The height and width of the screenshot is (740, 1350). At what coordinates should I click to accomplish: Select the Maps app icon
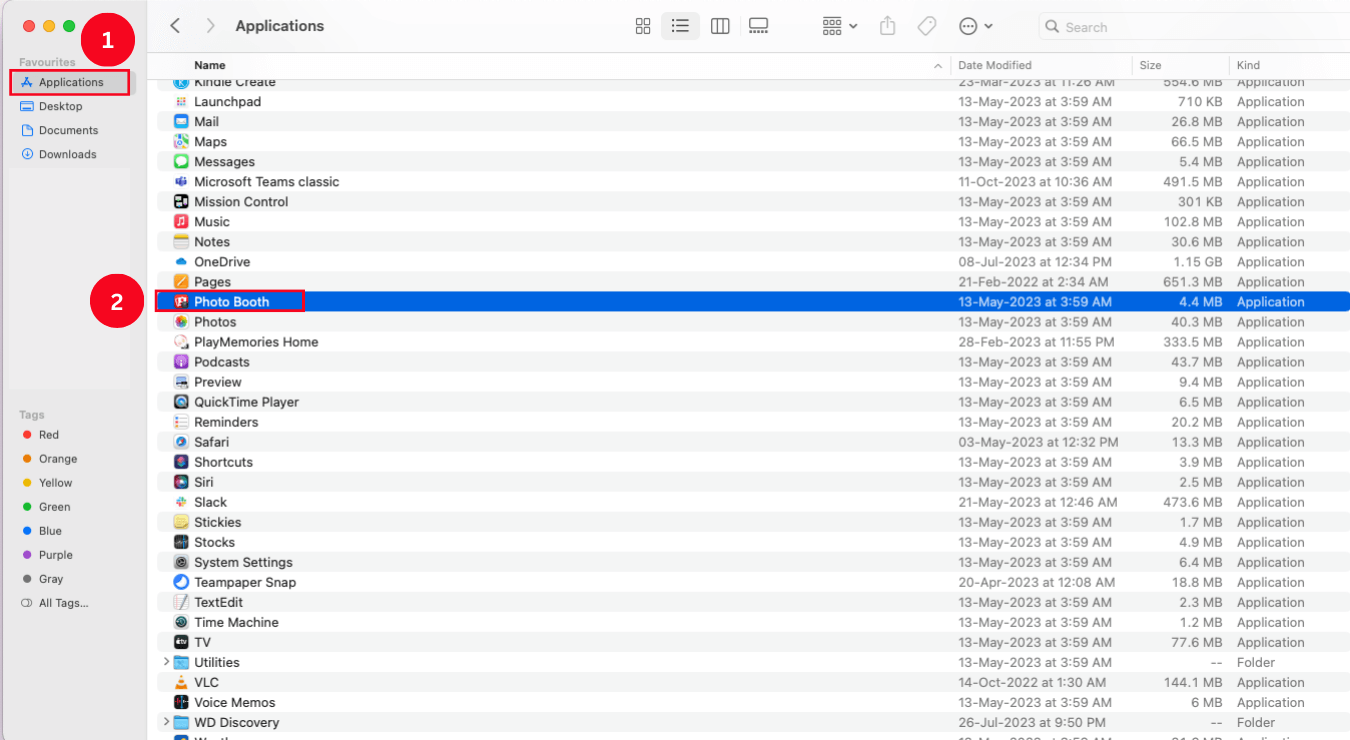(181, 142)
